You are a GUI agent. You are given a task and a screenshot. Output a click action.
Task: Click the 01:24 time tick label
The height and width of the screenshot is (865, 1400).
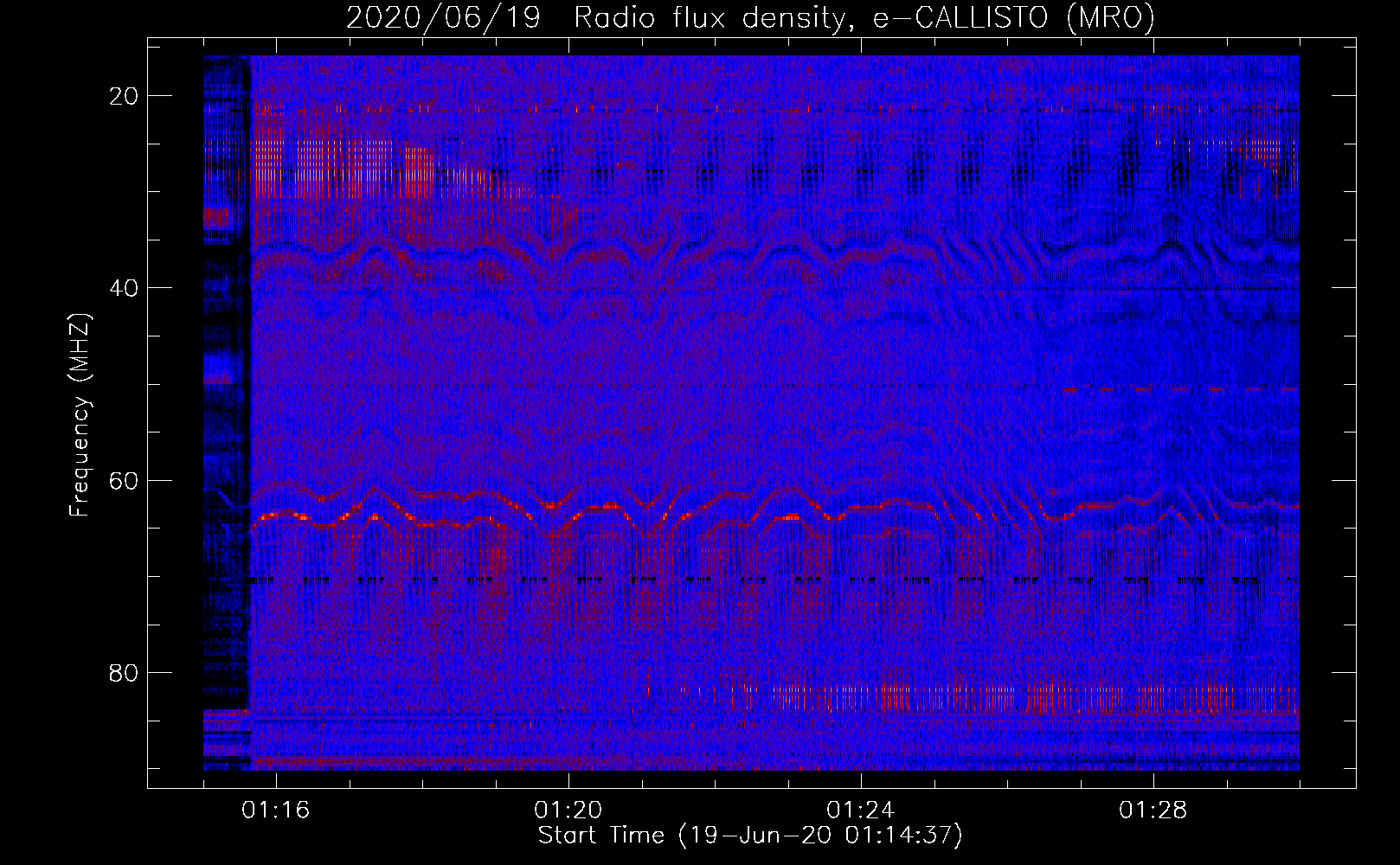click(861, 811)
